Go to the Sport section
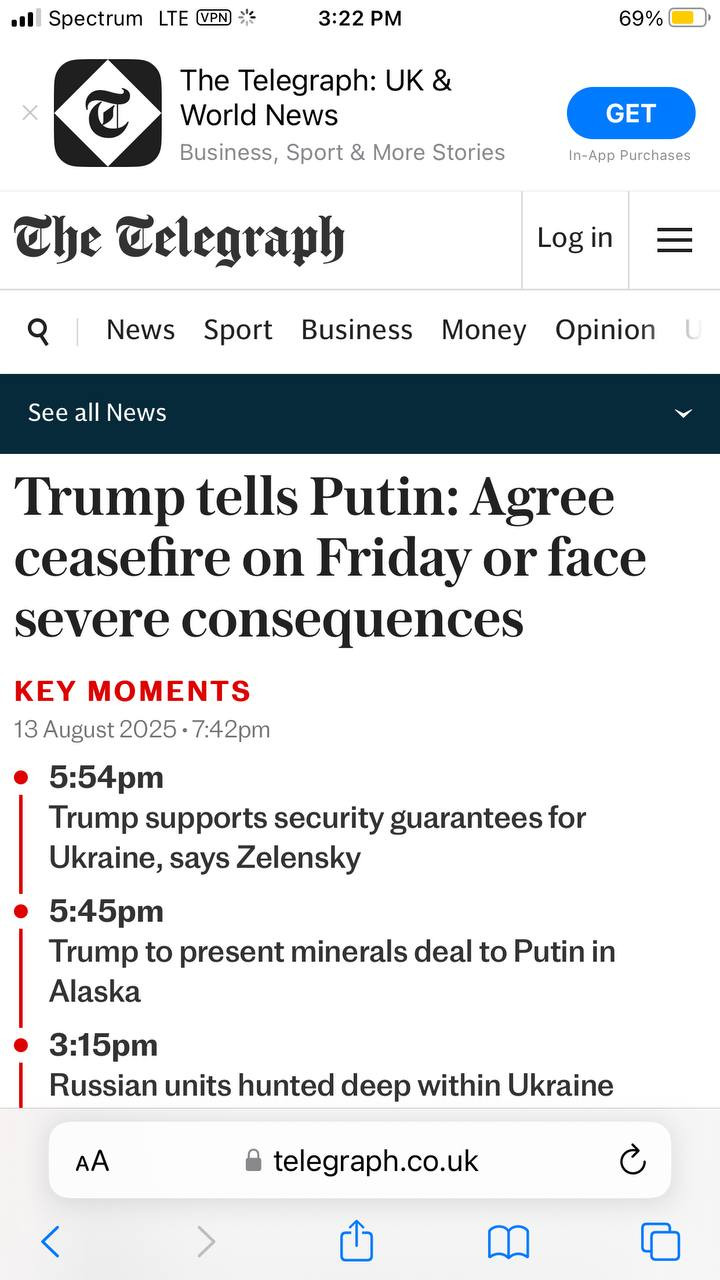Viewport: 720px width, 1280px height. 238,330
